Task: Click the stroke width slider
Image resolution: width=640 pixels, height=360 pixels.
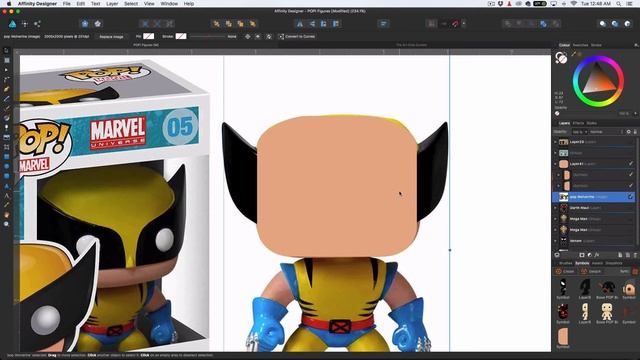Action: (207, 36)
